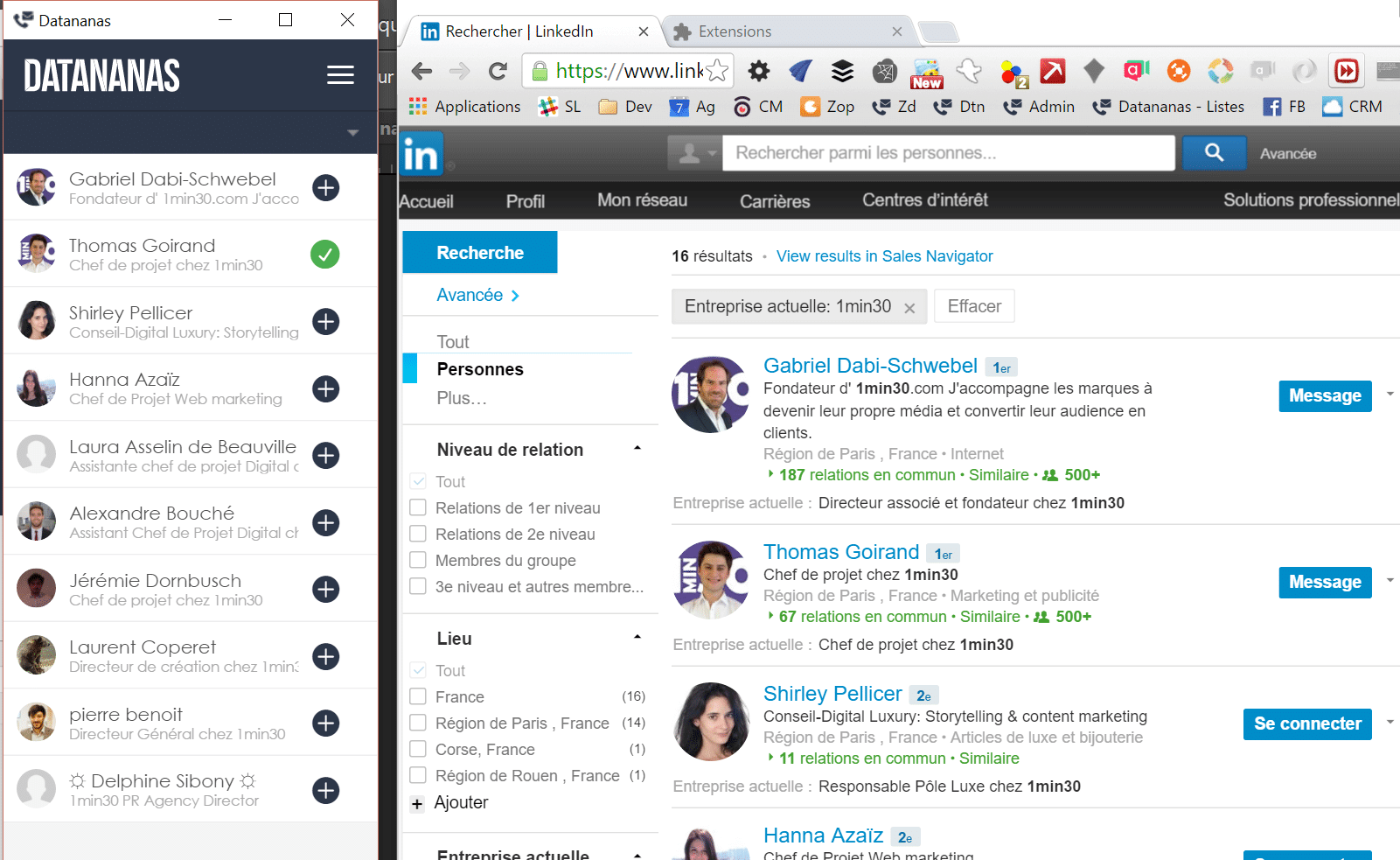Click the LinkedIn logo home icon
Viewport: 1400px width, 860px height.
coord(421,155)
